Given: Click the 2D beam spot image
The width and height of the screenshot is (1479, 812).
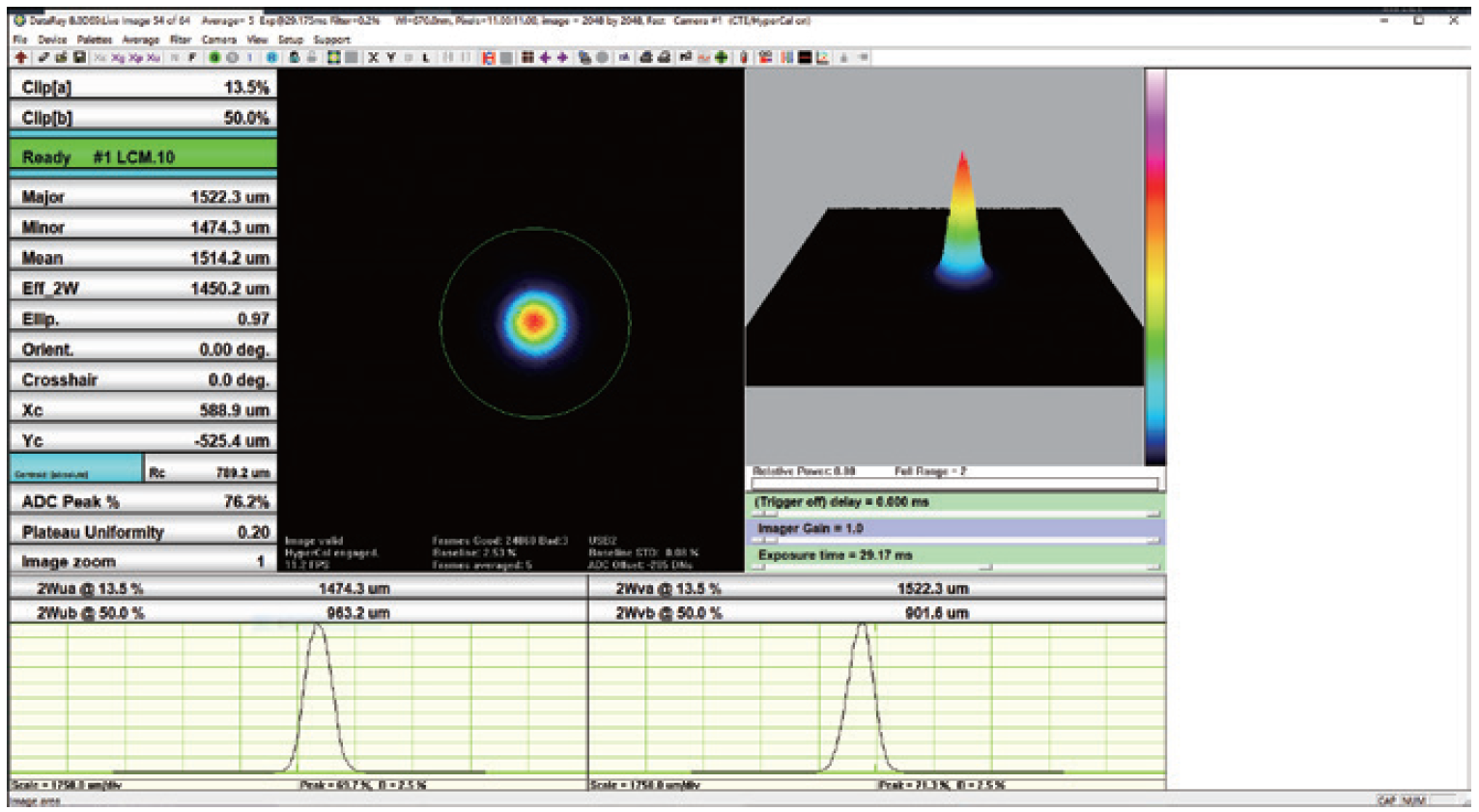Looking at the screenshot, I should tap(534, 322).
